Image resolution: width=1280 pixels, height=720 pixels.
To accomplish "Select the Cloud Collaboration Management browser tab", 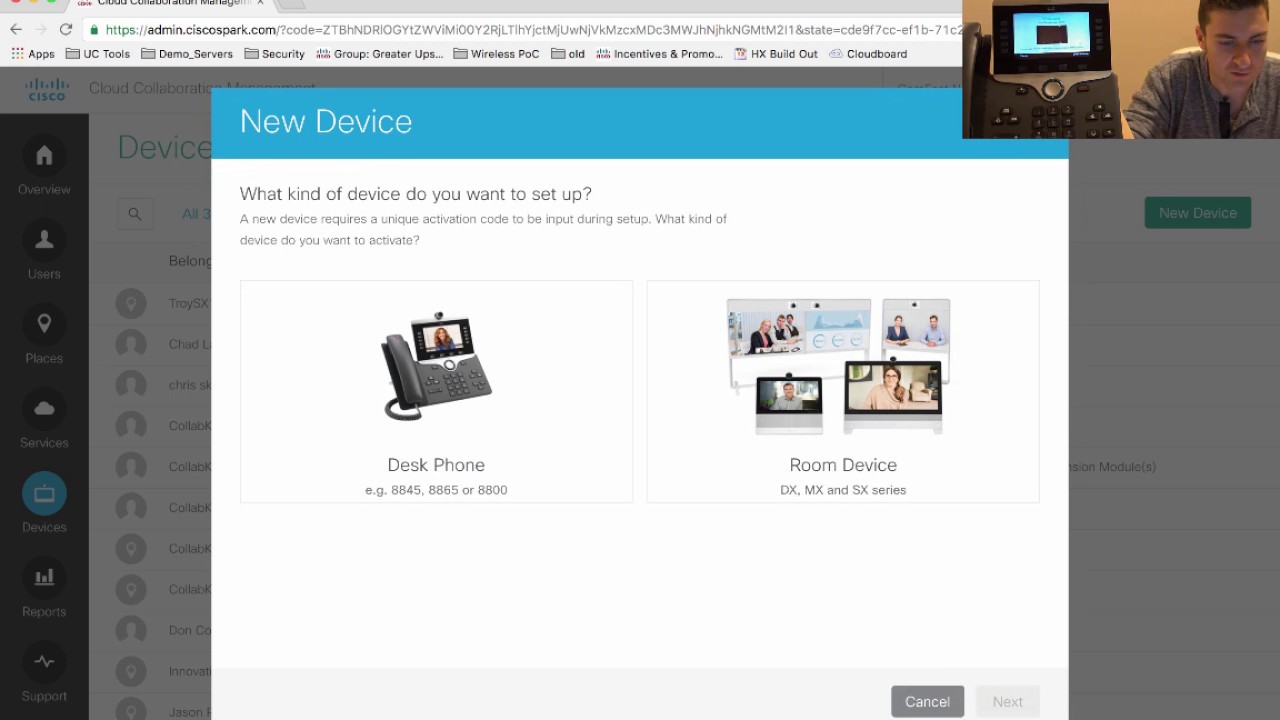I will click(x=170, y=4).
